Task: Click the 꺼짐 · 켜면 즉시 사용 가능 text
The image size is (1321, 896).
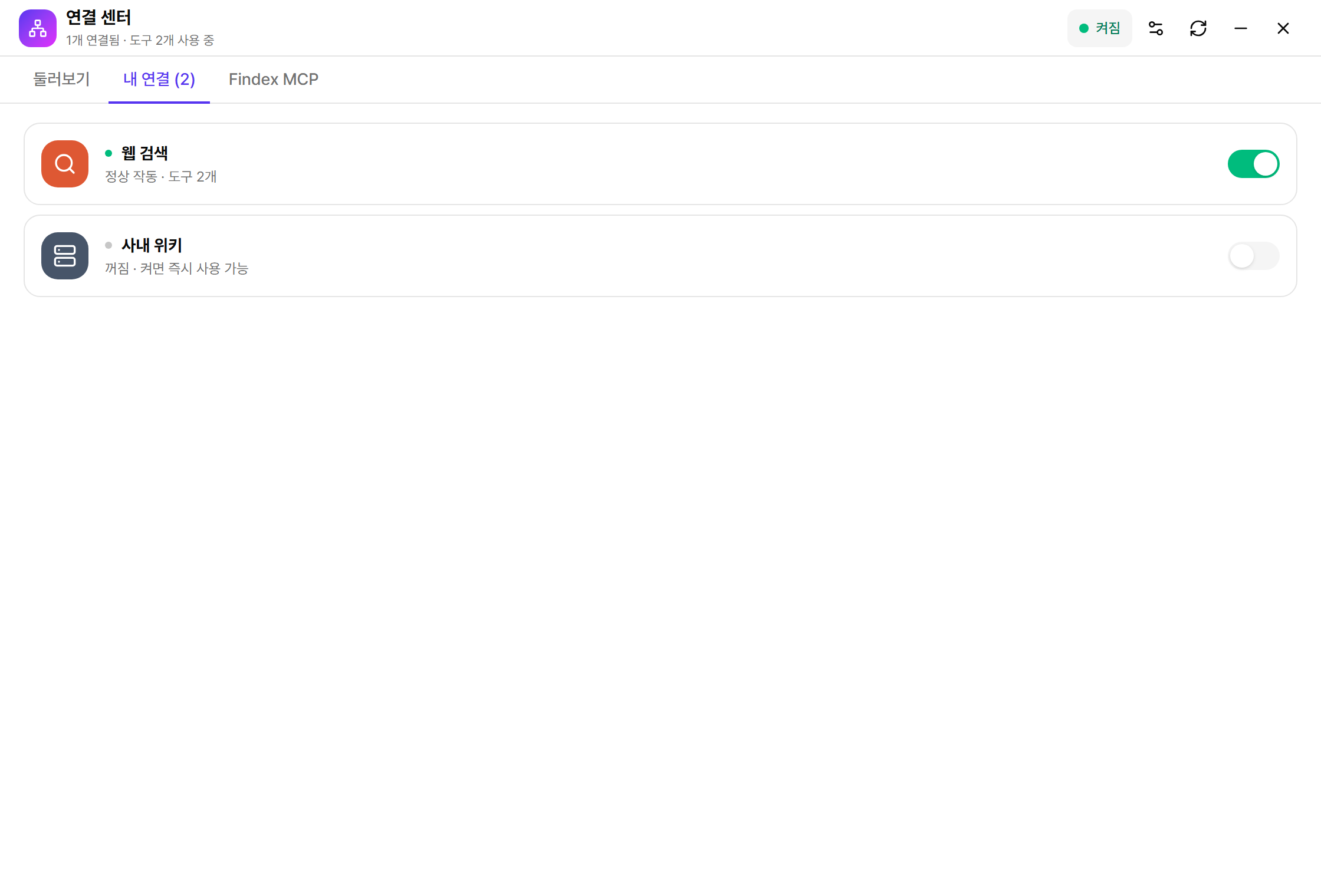Action: coord(177,268)
